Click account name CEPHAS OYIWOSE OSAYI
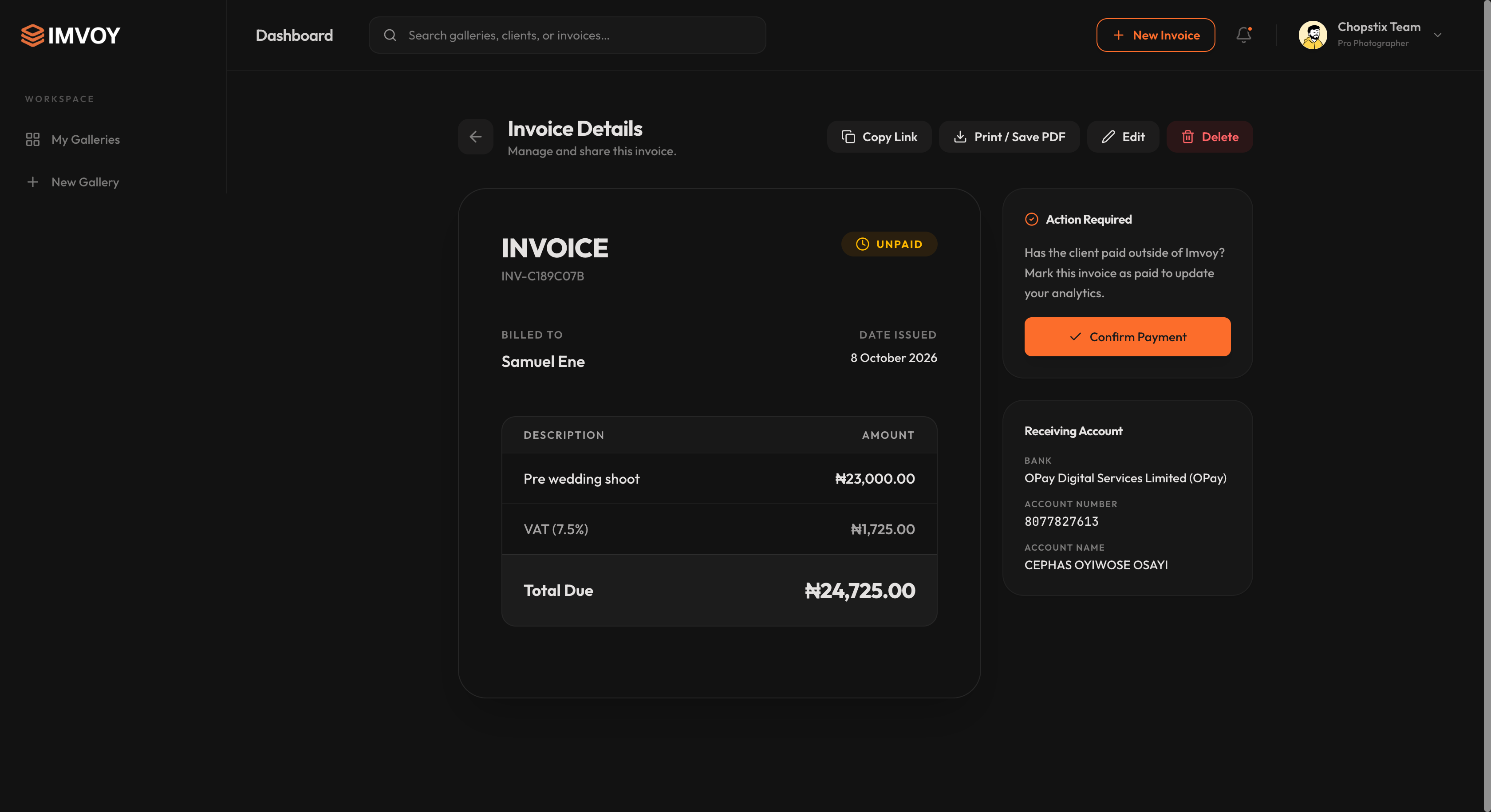The width and height of the screenshot is (1491, 812). click(x=1096, y=565)
